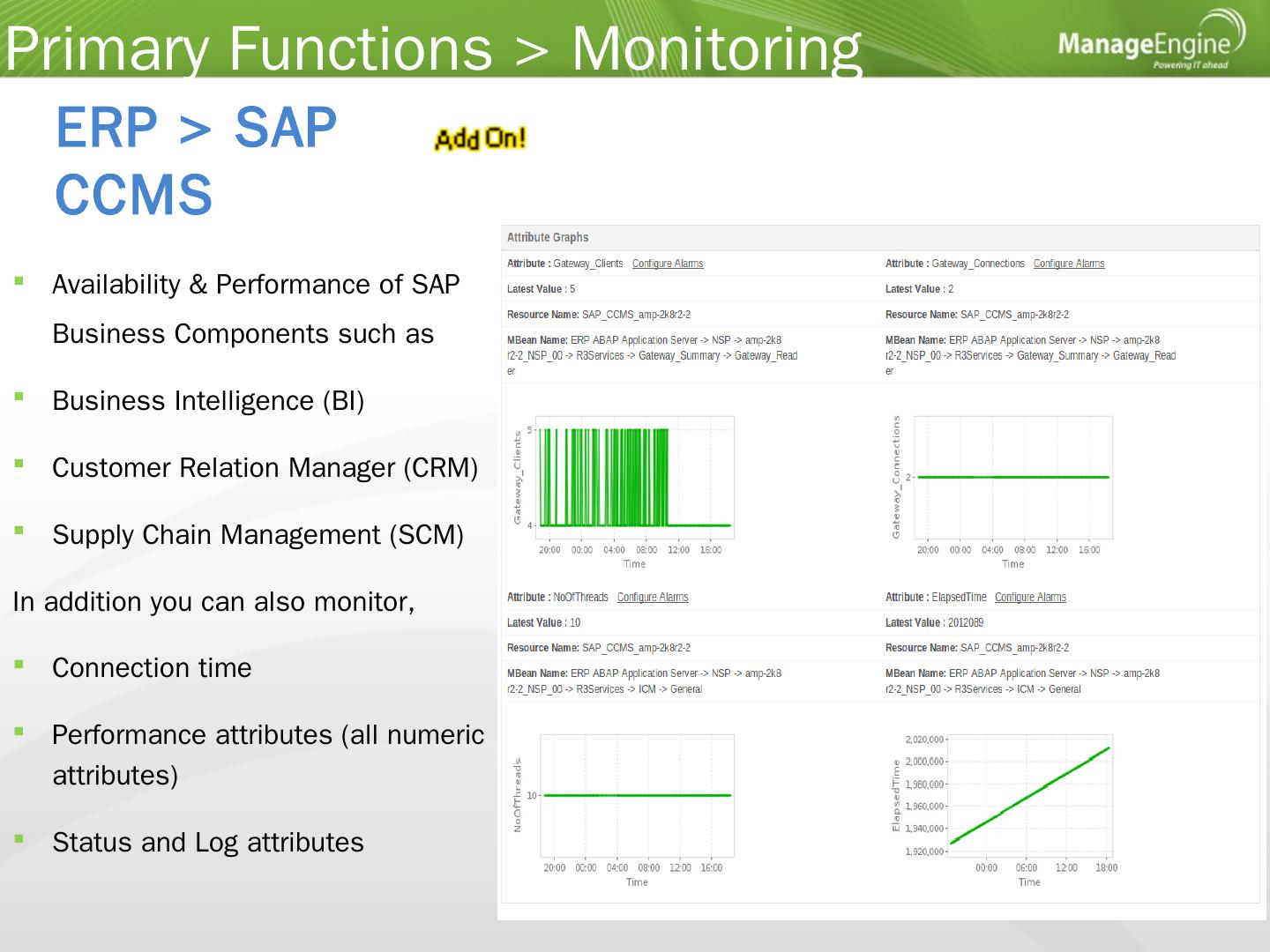Click the yellow Add On! badge
The height and width of the screenshot is (952, 1270).
[480, 138]
